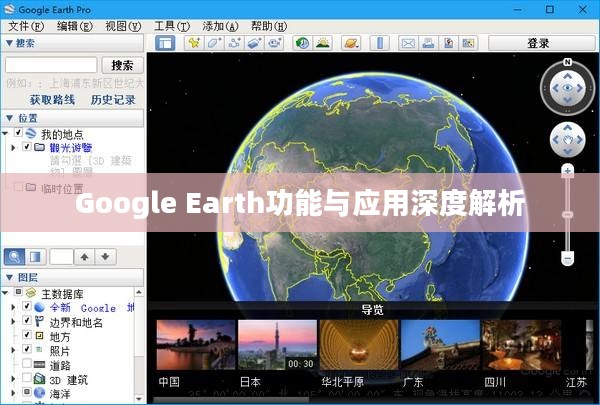Image resolution: width=600 pixels, height=405 pixels.
Task: Add a path from the toolbar
Action: point(234,43)
